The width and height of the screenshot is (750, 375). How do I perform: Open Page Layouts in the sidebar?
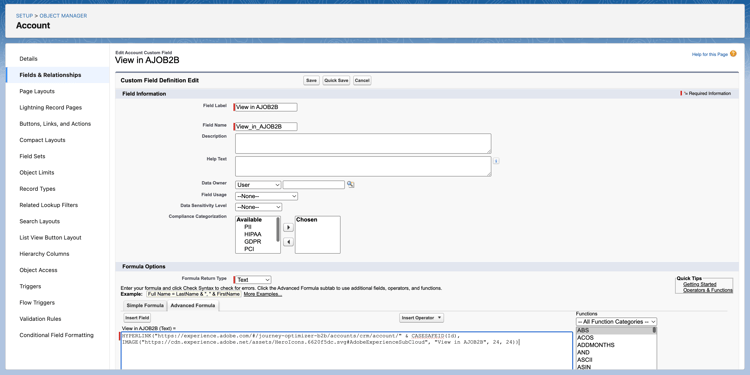pyautogui.click(x=37, y=91)
